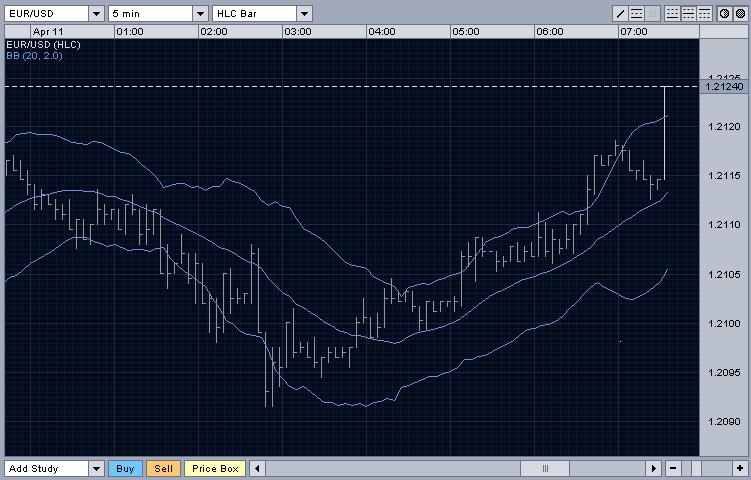Open the EUR/USD symbol dropdown
The image size is (751, 480).
(96, 13)
